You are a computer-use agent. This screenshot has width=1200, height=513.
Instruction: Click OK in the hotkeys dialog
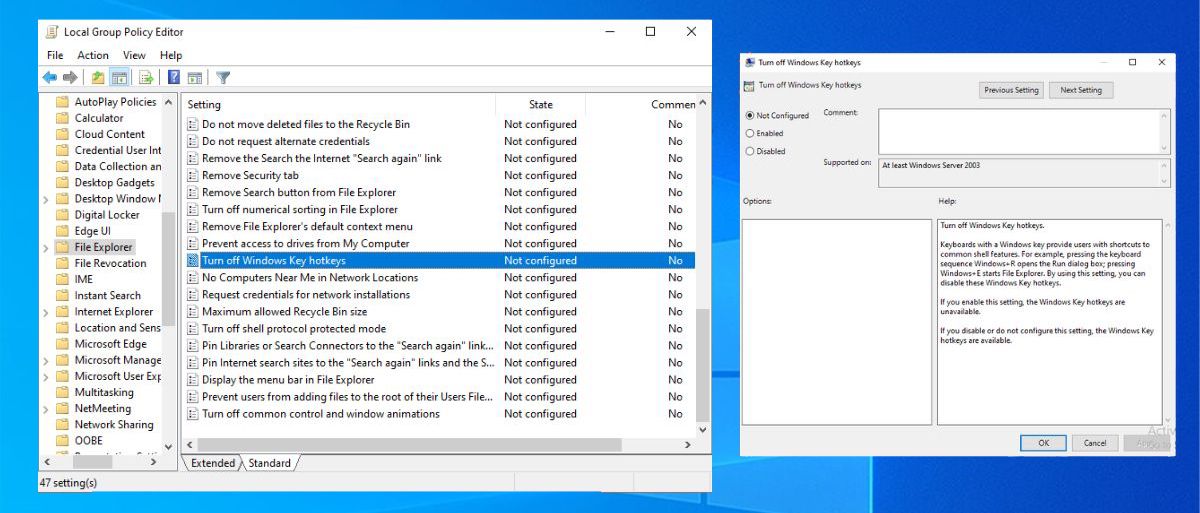[x=1044, y=443]
